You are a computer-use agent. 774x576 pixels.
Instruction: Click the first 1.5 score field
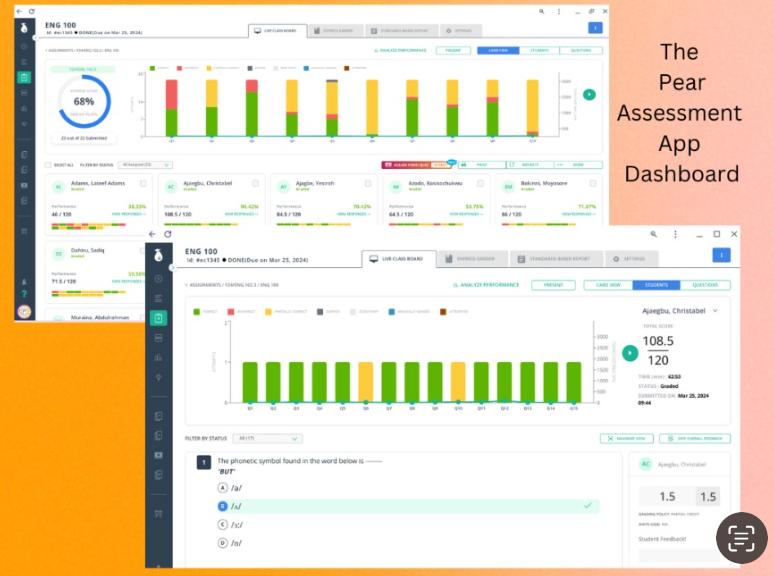tap(667, 497)
